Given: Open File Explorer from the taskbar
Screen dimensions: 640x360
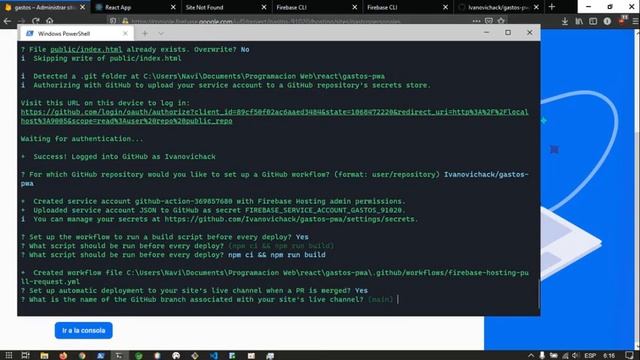Looking at the screenshot, I should click(x=44, y=356).
